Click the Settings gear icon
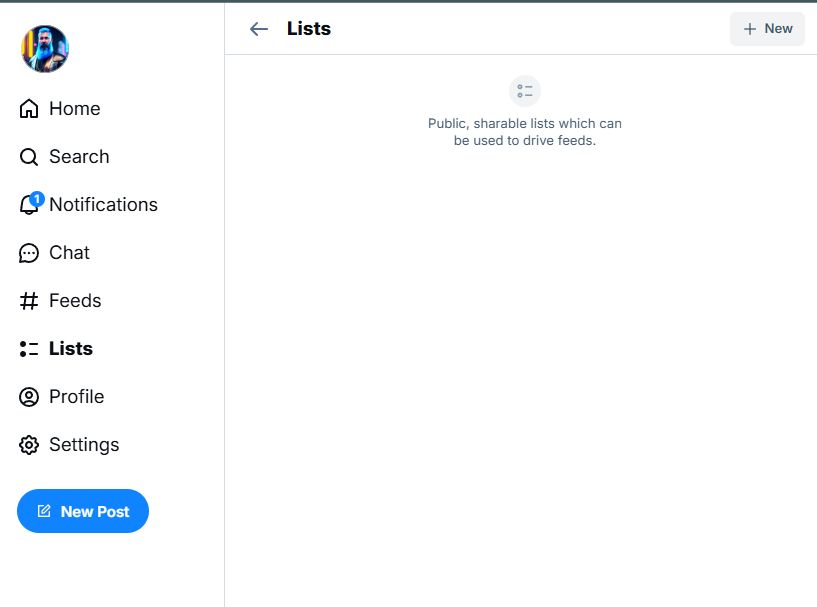Image resolution: width=817 pixels, height=607 pixels. pos(29,445)
